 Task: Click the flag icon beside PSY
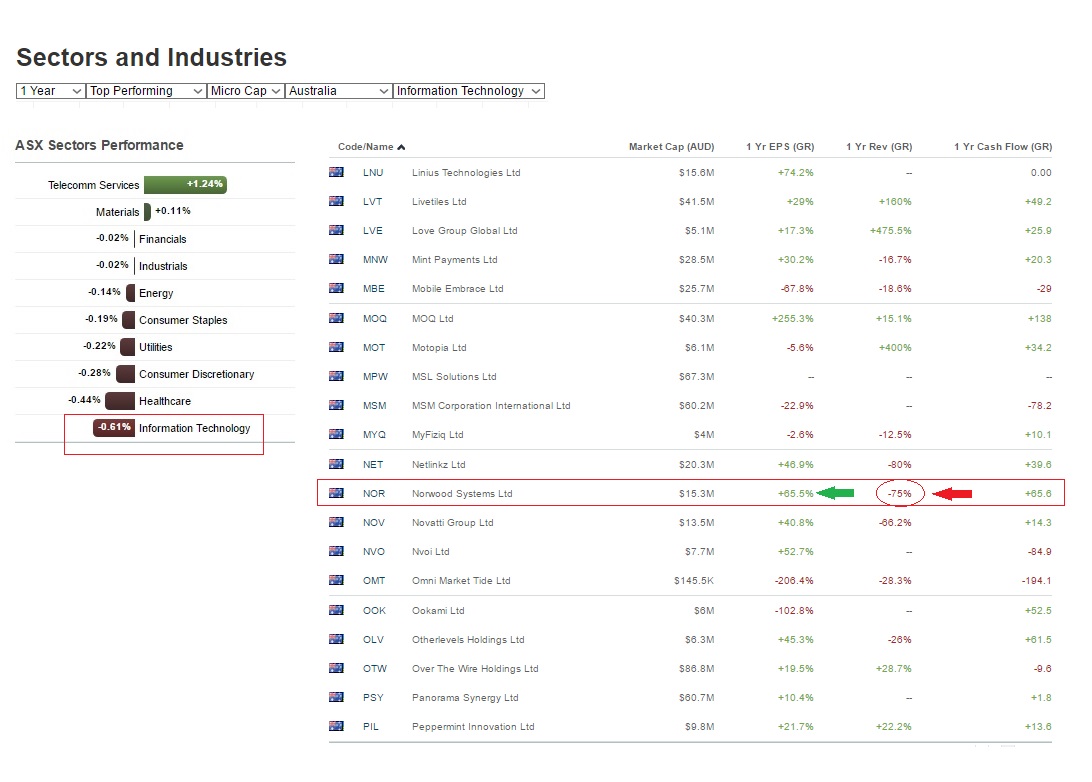pyautogui.click(x=336, y=697)
